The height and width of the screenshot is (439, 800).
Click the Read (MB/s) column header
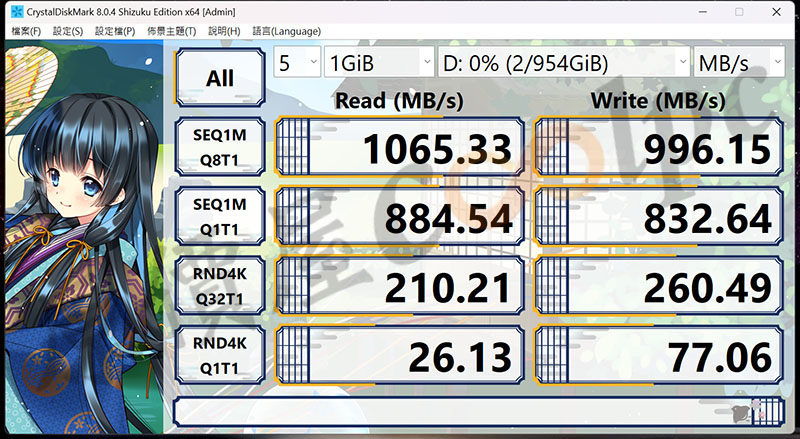[x=399, y=101]
